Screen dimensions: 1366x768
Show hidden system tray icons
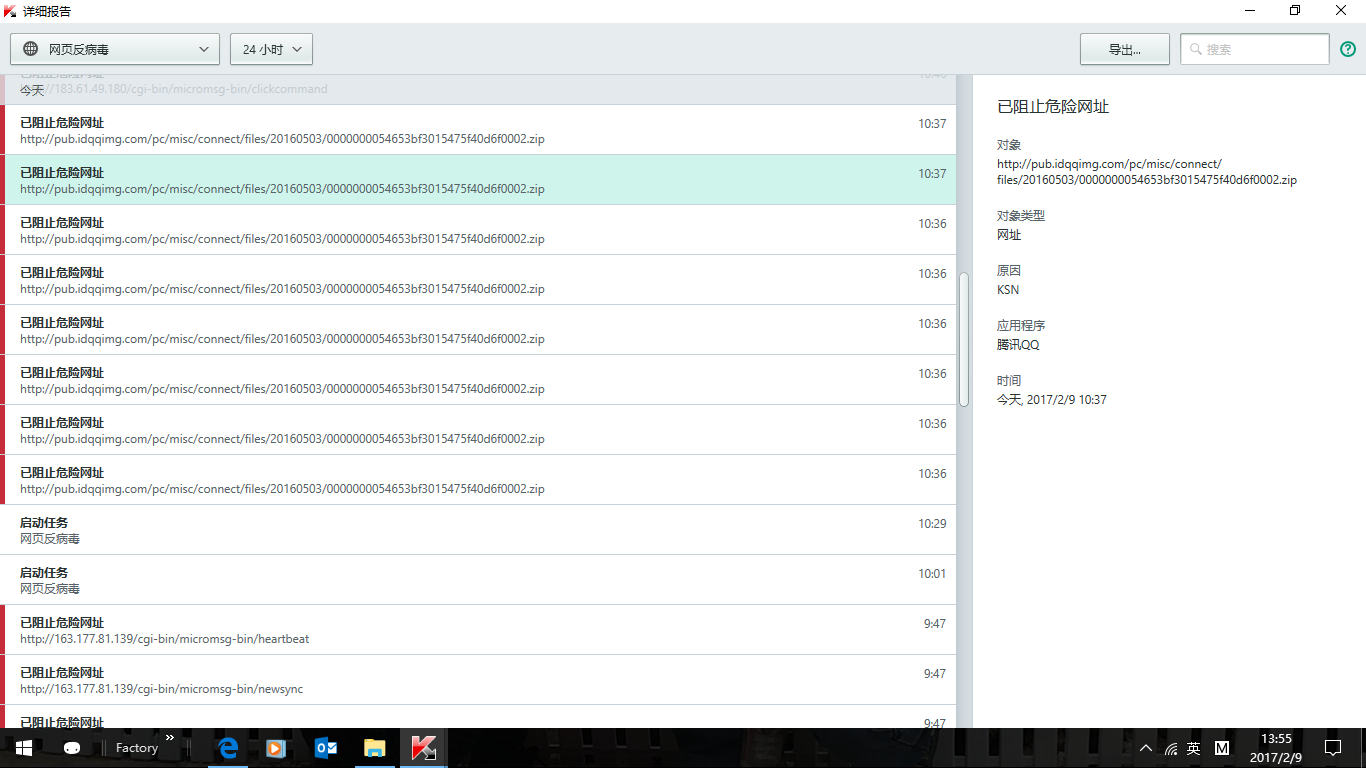[1145, 748]
